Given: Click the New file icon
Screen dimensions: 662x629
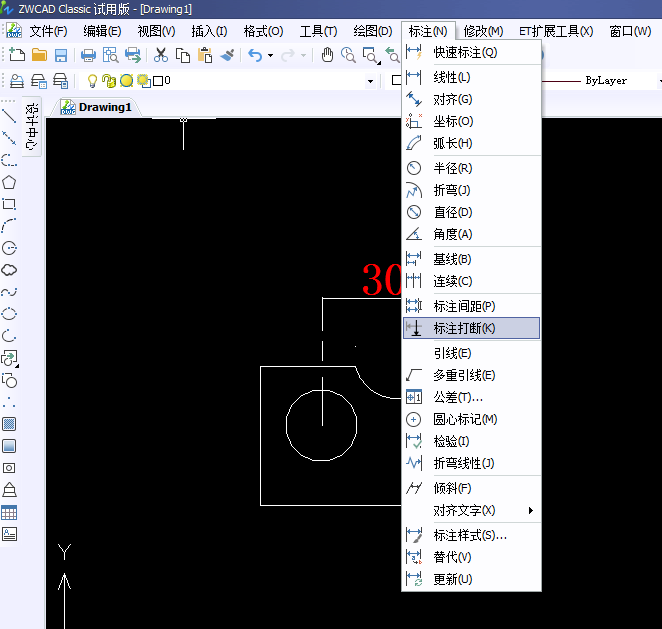Looking at the screenshot, I should click(x=17, y=55).
